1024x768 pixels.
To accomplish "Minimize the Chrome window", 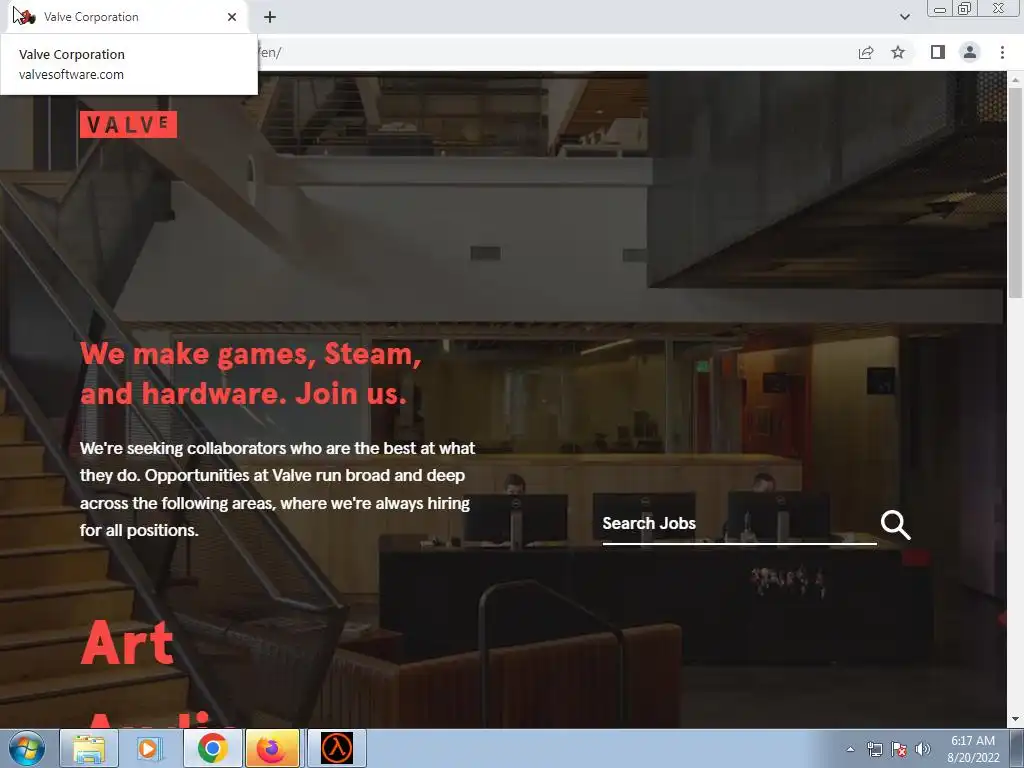I will [940, 9].
